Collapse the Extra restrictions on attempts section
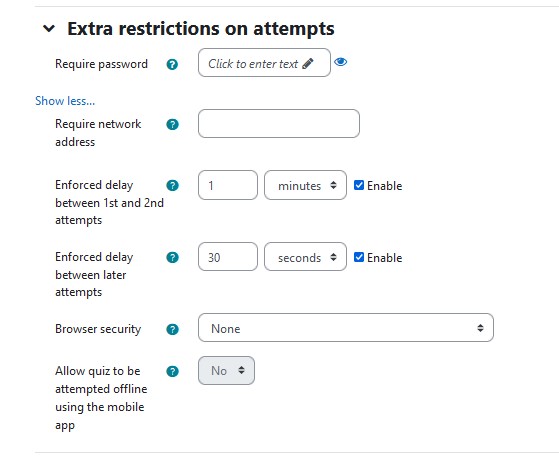 click(x=49, y=29)
